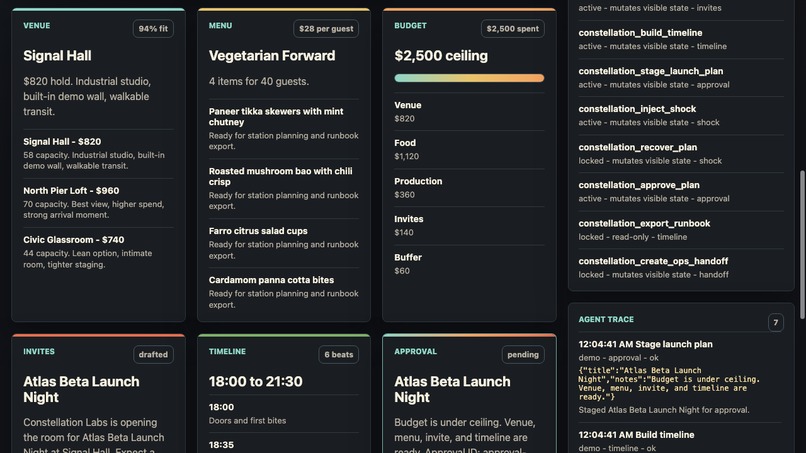Screen dimensions: 806x453
Task: Click Paneer tikka skewers with mint chutney
Action: [x=284, y=129]
